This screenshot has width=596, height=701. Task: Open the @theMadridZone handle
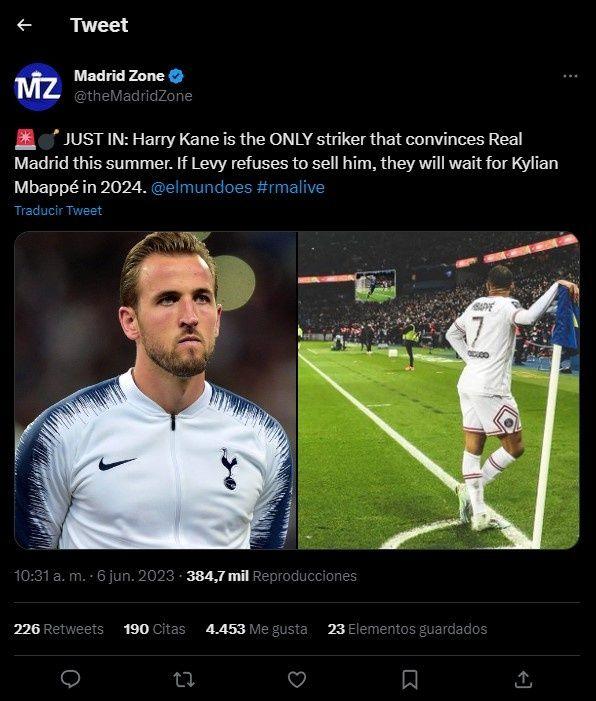(x=133, y=96)
